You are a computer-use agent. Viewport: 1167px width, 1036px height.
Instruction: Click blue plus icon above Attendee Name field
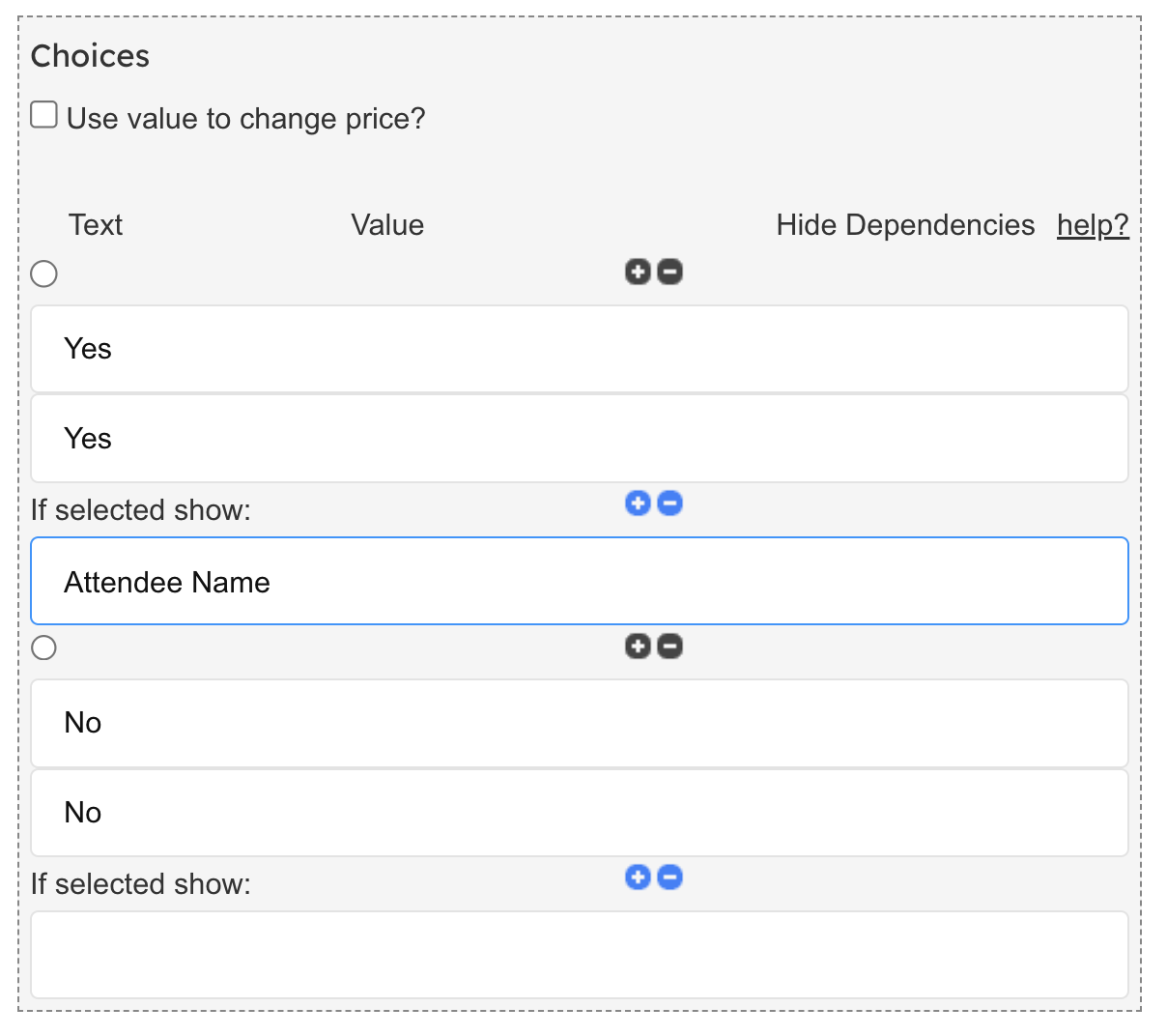(638, 503)
